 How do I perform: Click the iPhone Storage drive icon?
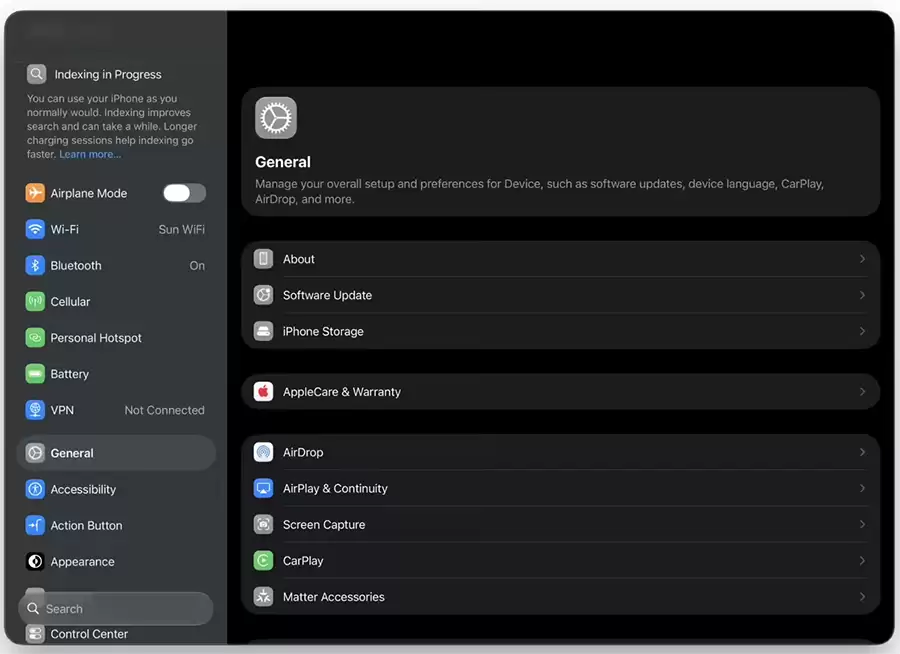263,331
